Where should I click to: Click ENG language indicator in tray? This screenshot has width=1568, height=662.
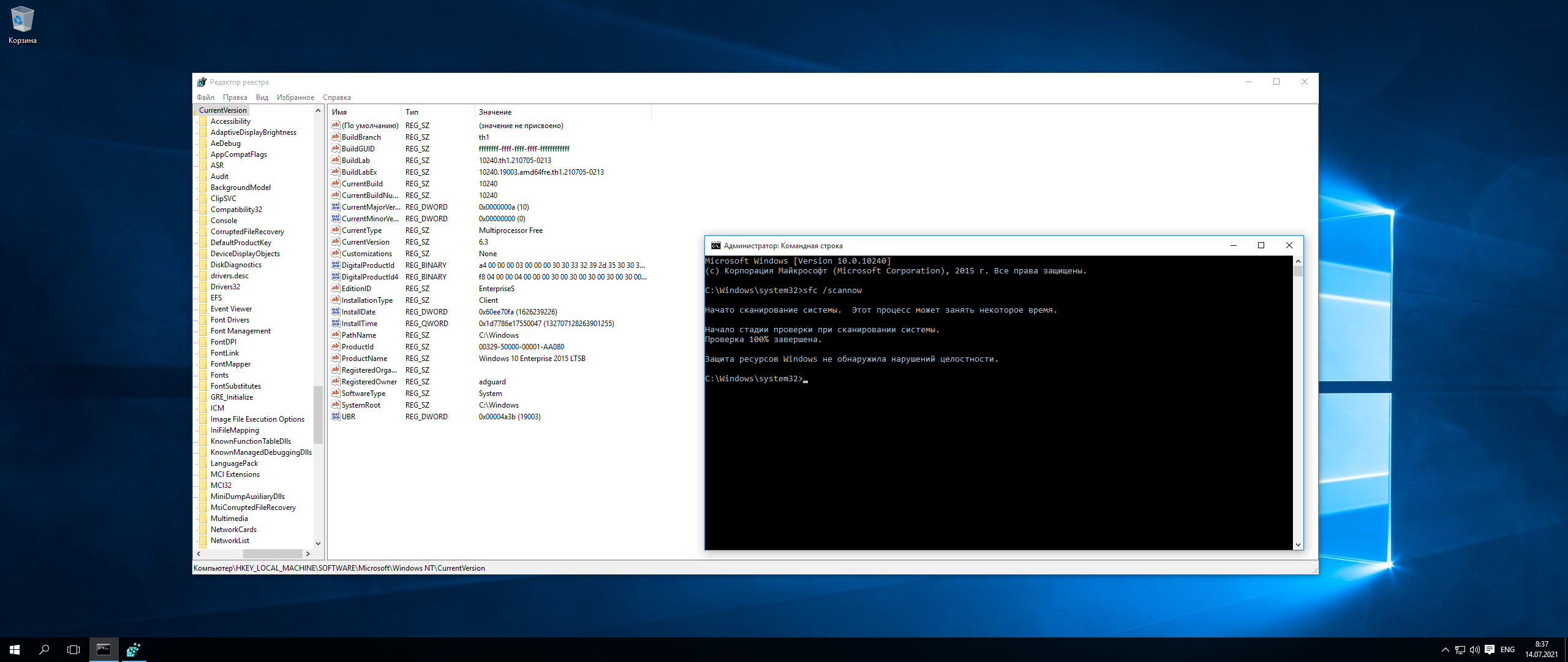[x=1507, y=650]
